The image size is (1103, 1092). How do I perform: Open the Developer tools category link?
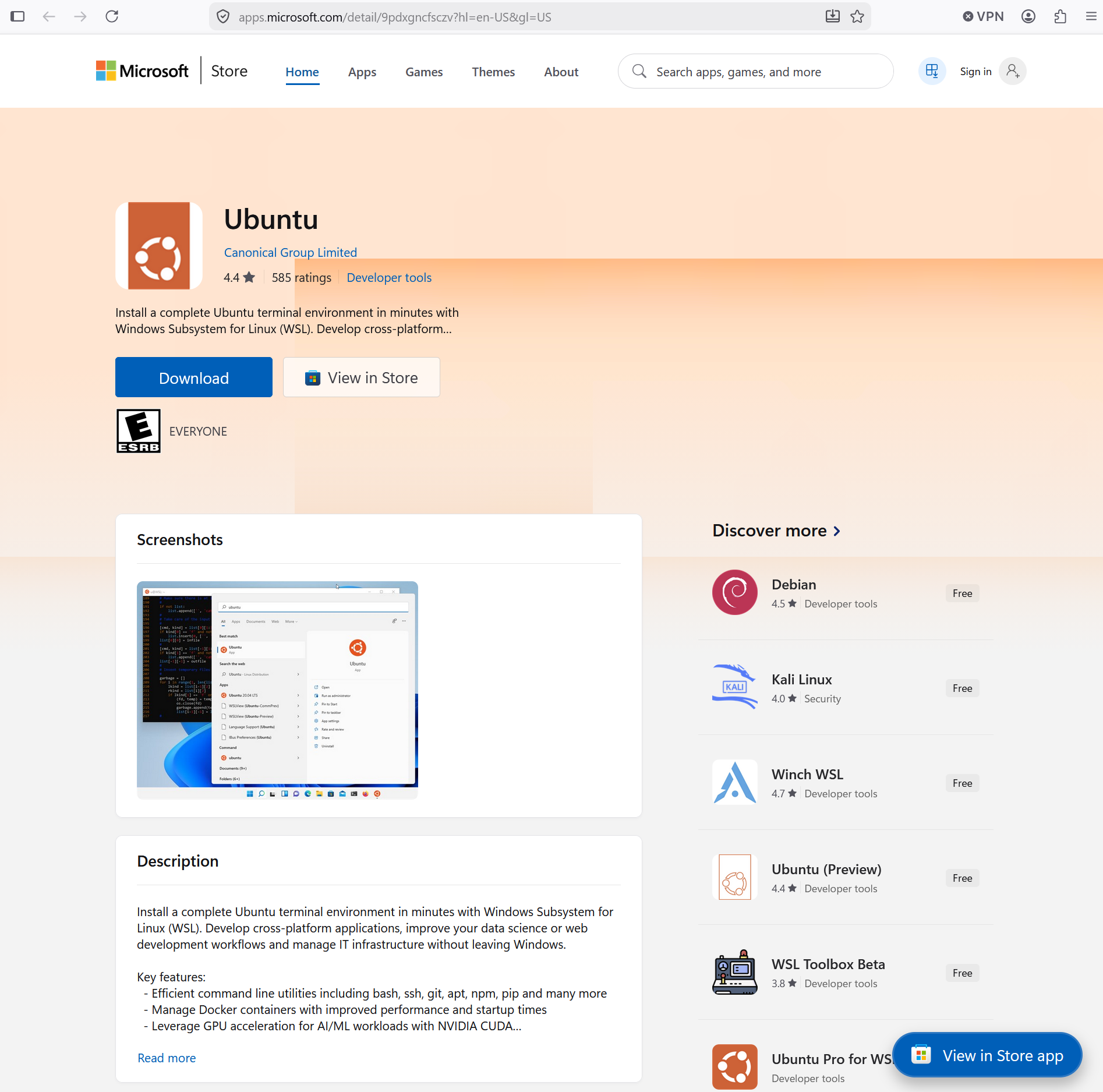pyautogui.click(x=389, y=277)
